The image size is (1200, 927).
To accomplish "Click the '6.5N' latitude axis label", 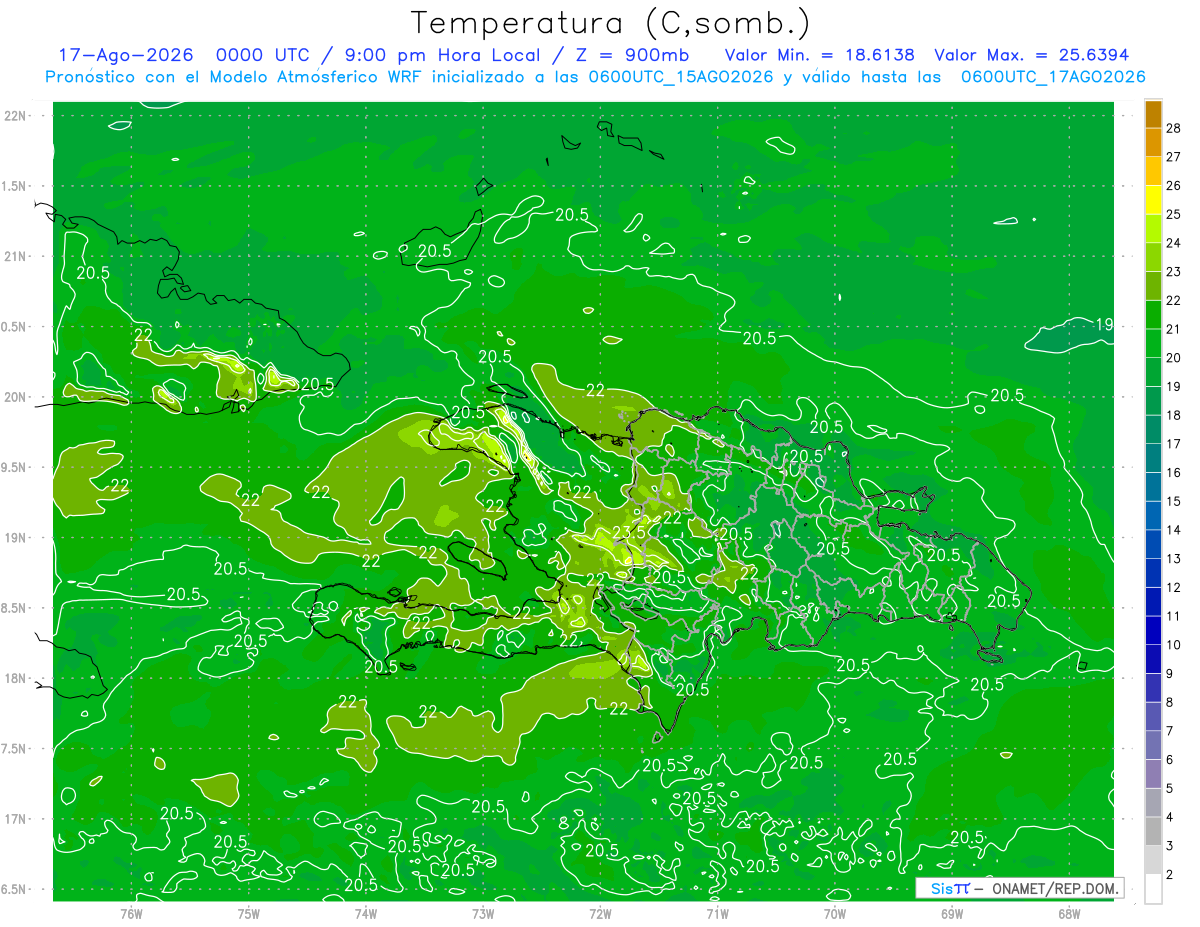I will (15, 889).
